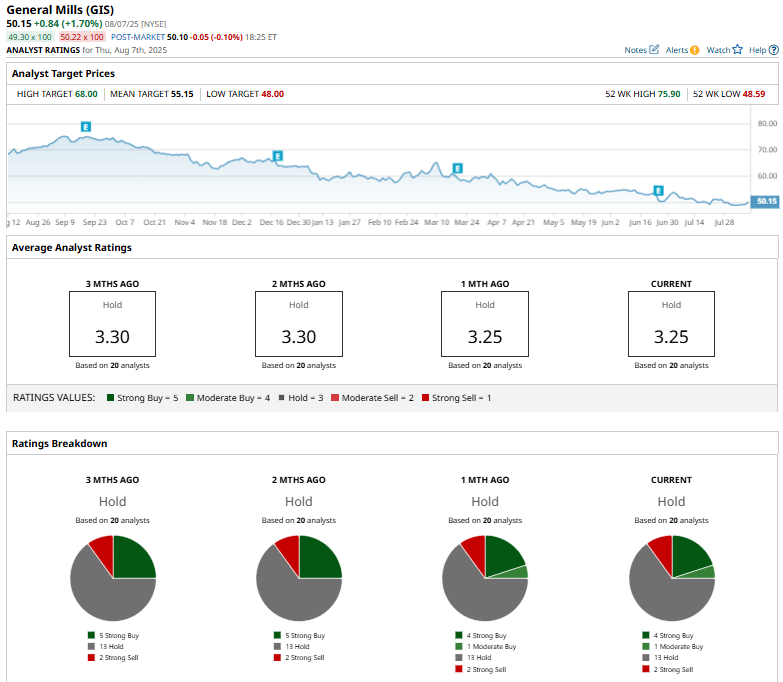Open the Notes edit icon
This screenshot has width=783, height=682.
click(654, 49)
